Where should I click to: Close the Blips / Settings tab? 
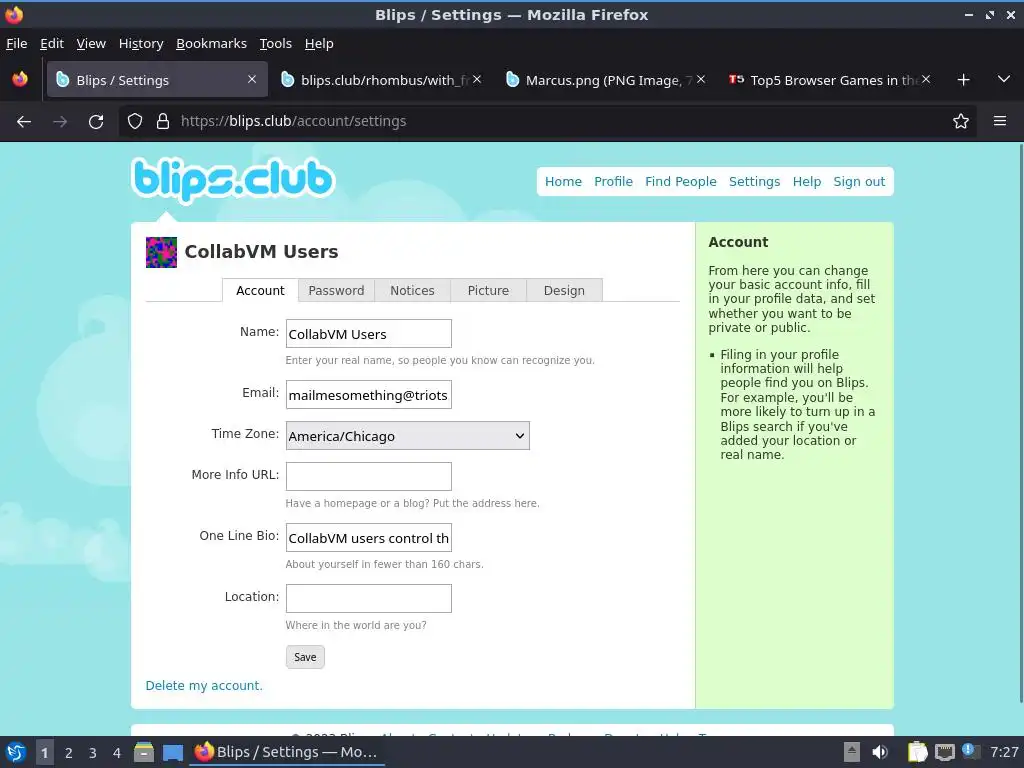point(251,79)
